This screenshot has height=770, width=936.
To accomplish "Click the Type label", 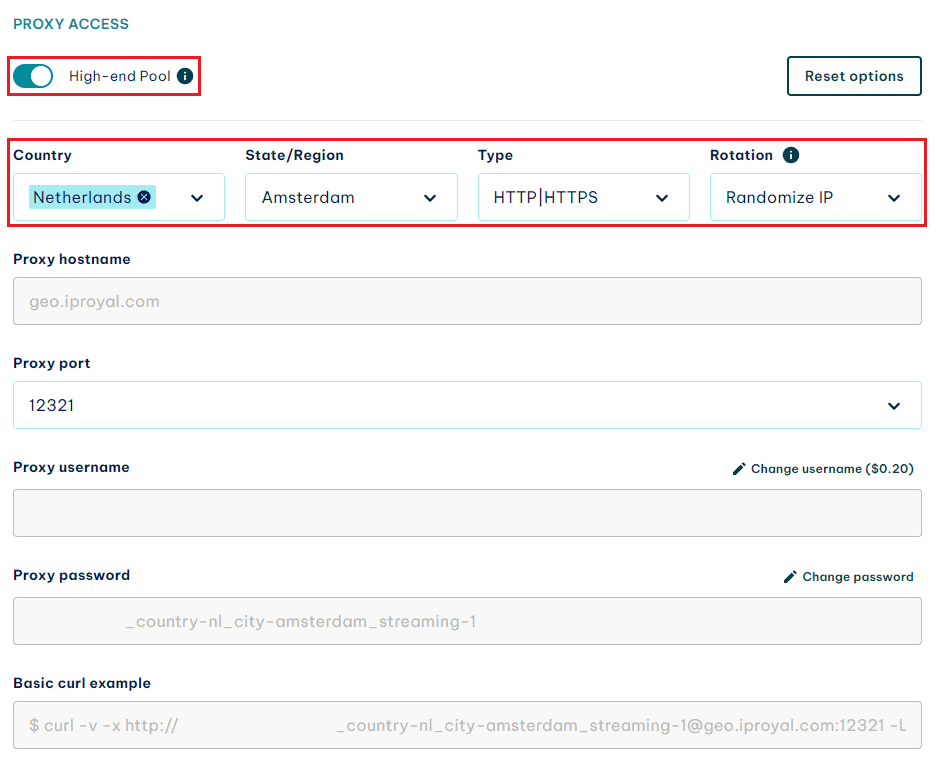I will (495, 155).
